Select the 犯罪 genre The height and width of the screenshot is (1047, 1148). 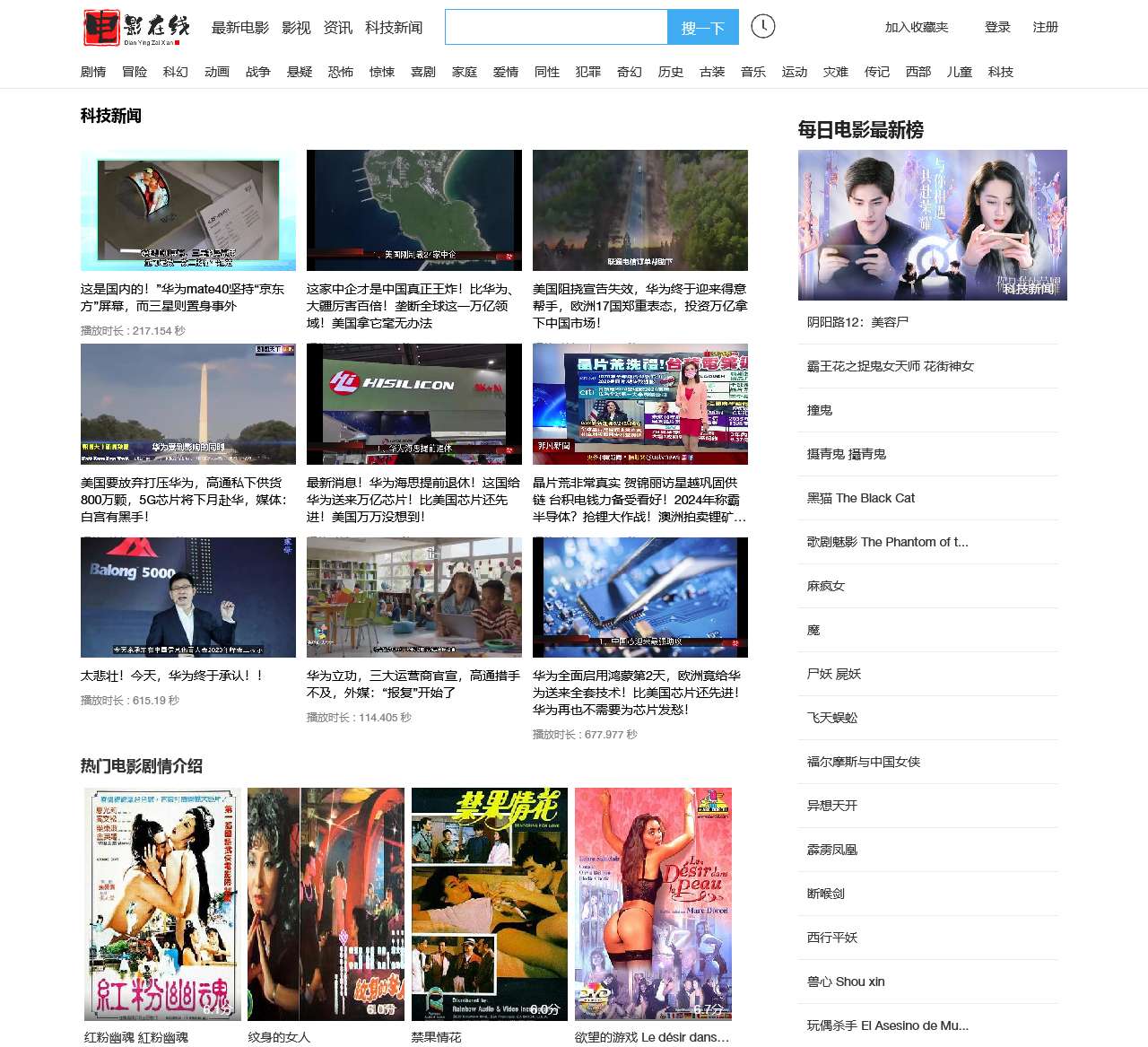[588, 72]
